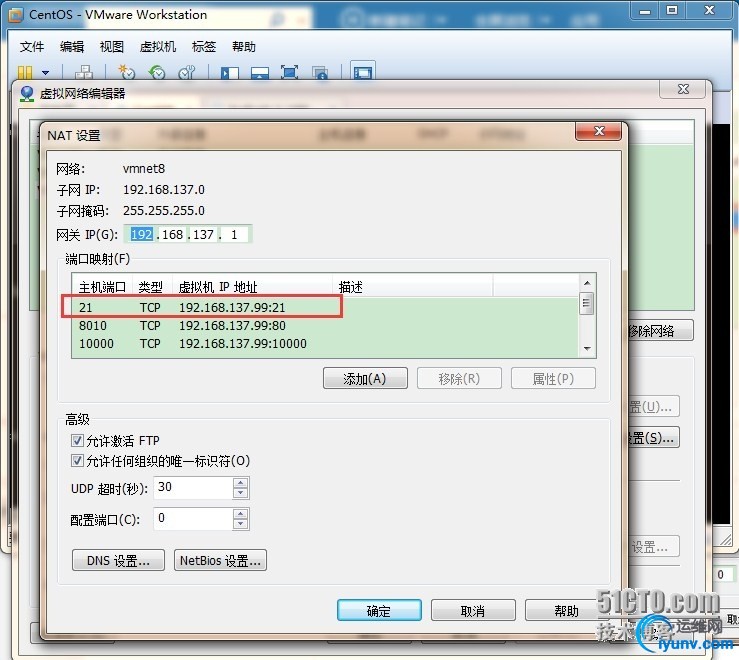
Task: Click the console view toolbar icon
Action: coord(362,72)
